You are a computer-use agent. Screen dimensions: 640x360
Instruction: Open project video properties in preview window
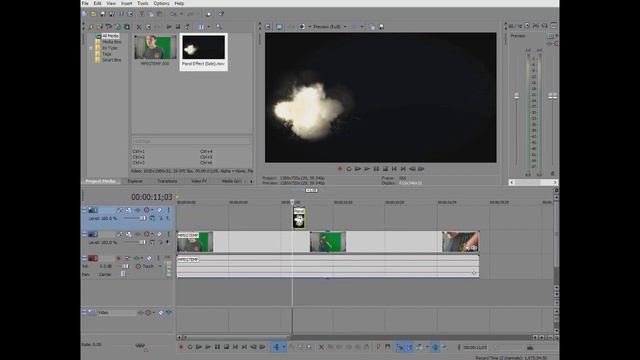point(268,27)
